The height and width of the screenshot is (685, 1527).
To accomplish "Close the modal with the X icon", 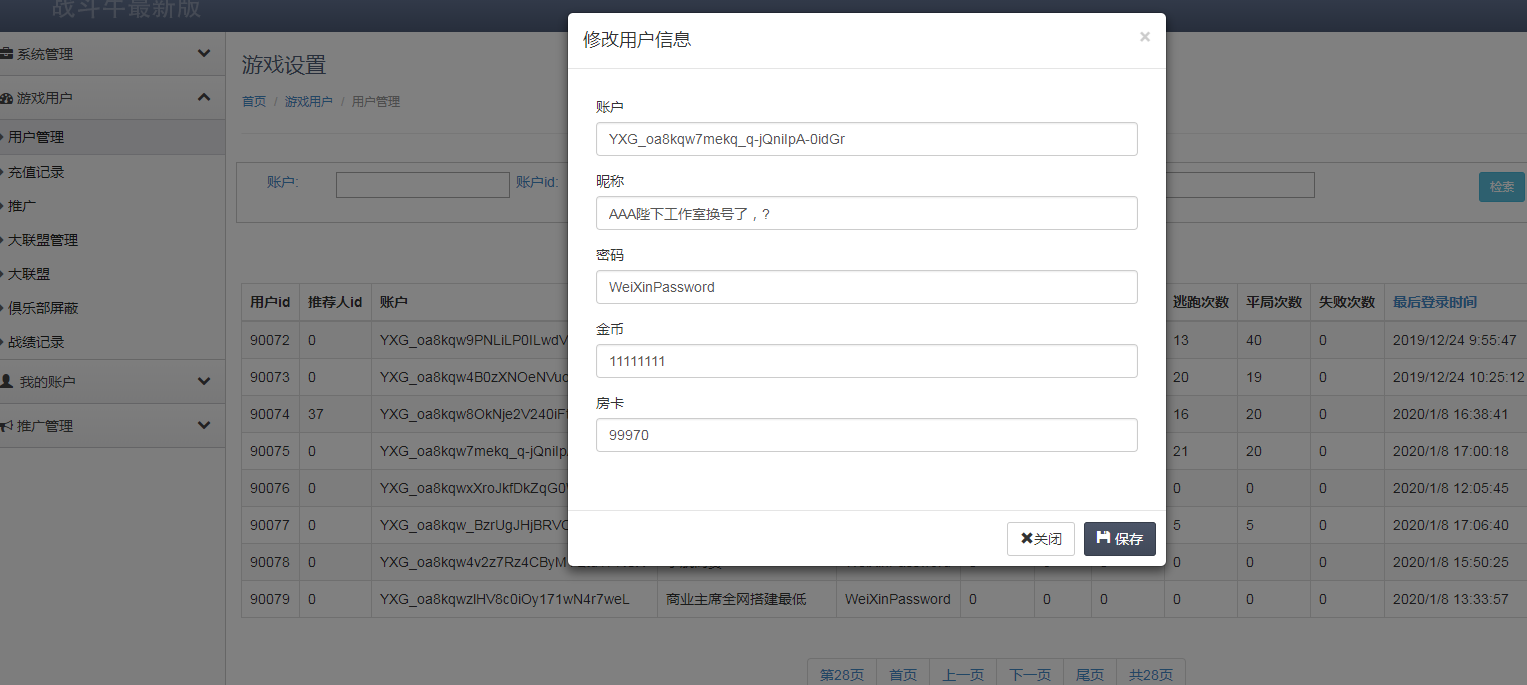I will 1144,37.
